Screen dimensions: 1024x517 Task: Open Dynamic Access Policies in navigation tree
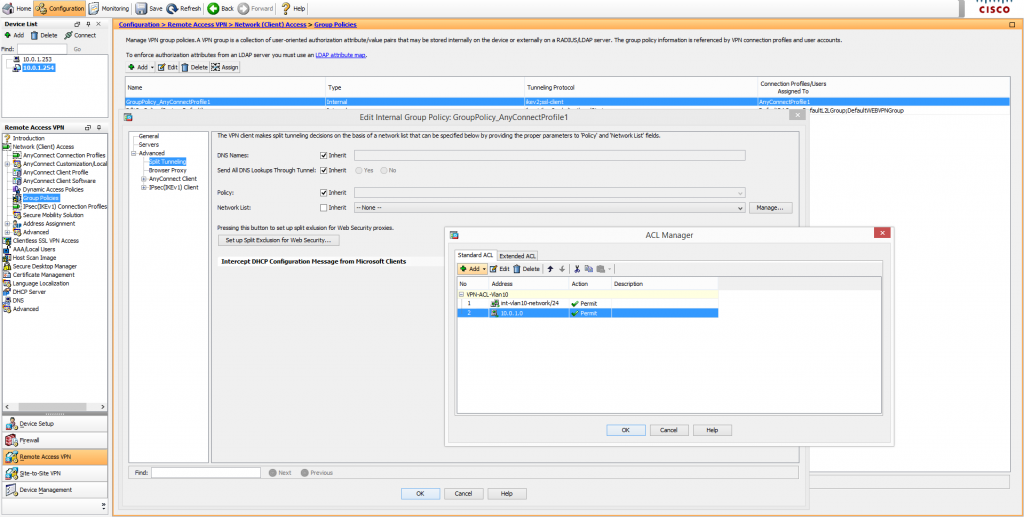[53, 189]
